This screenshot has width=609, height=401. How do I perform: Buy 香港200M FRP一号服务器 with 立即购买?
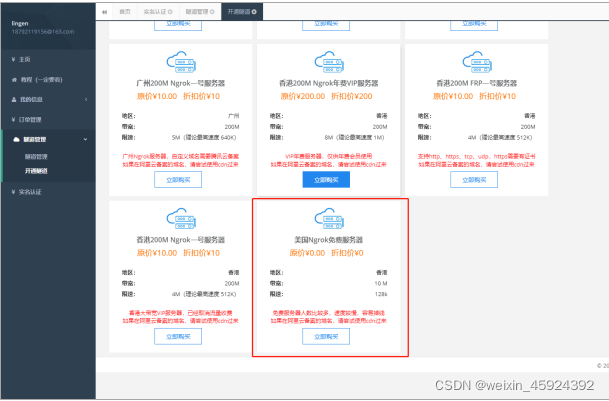pos(474,180)
